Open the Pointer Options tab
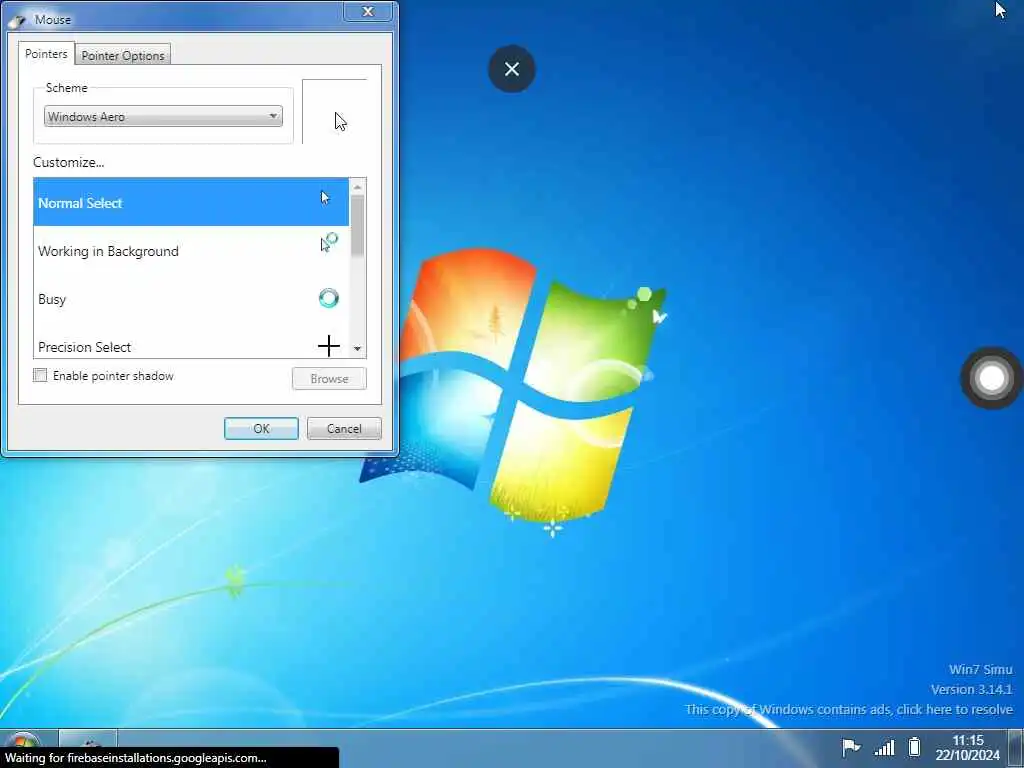 123,55
